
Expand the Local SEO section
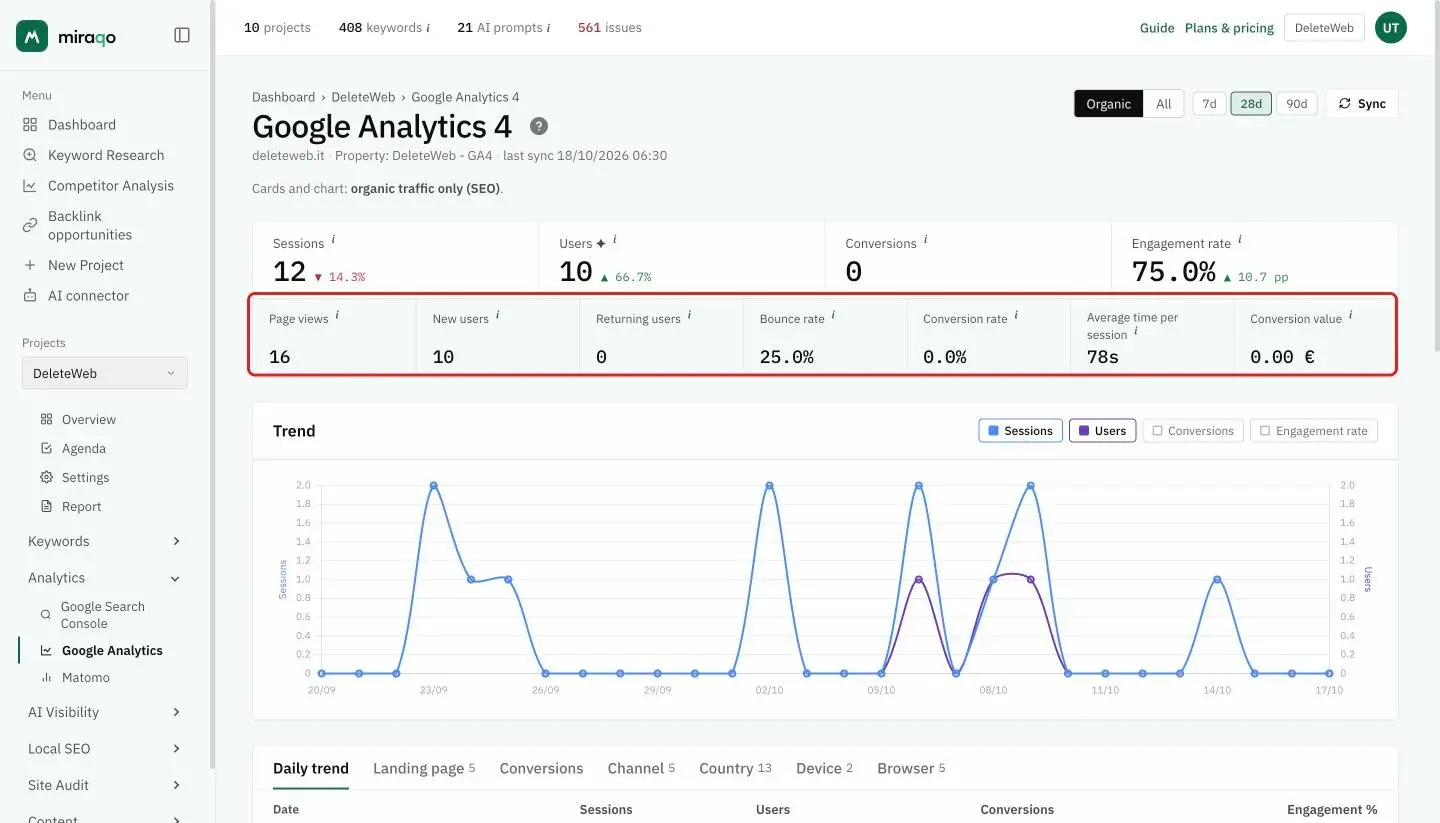104,749
